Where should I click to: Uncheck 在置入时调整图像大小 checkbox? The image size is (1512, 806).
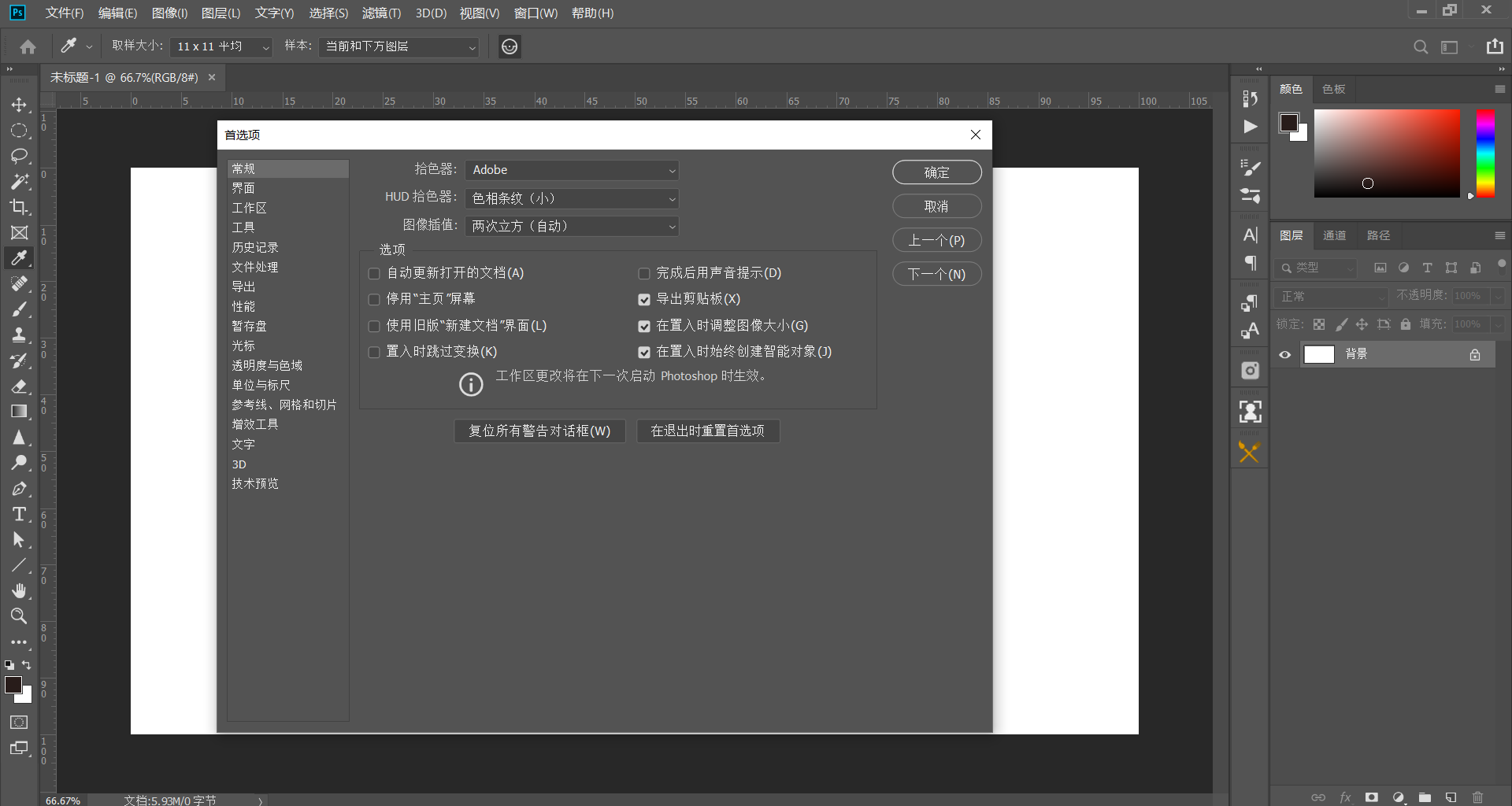coord(644,326)
